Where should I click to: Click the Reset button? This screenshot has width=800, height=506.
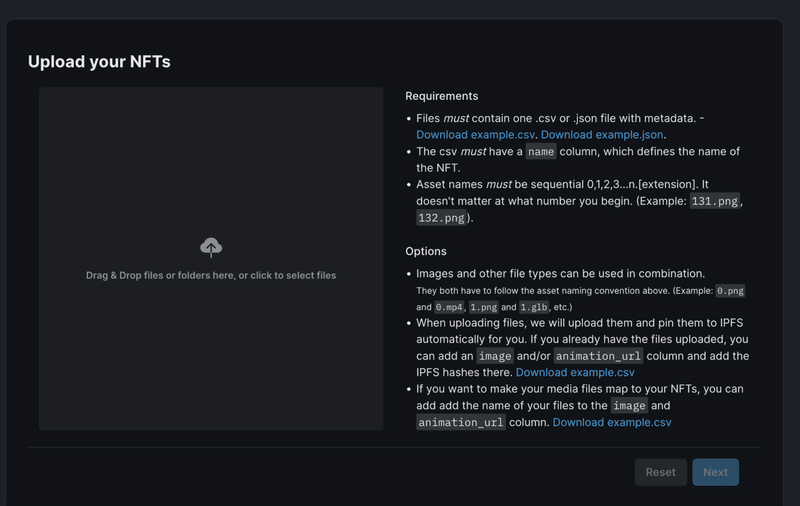(x=661, y=472)
